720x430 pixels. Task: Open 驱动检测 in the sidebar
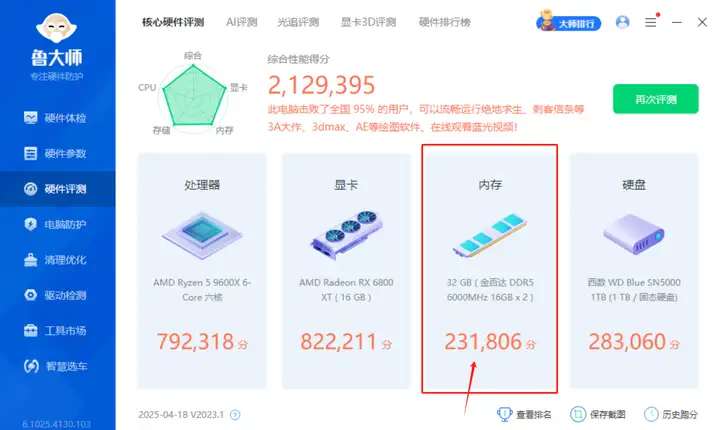pyautogui.click(x=55, y=295)
